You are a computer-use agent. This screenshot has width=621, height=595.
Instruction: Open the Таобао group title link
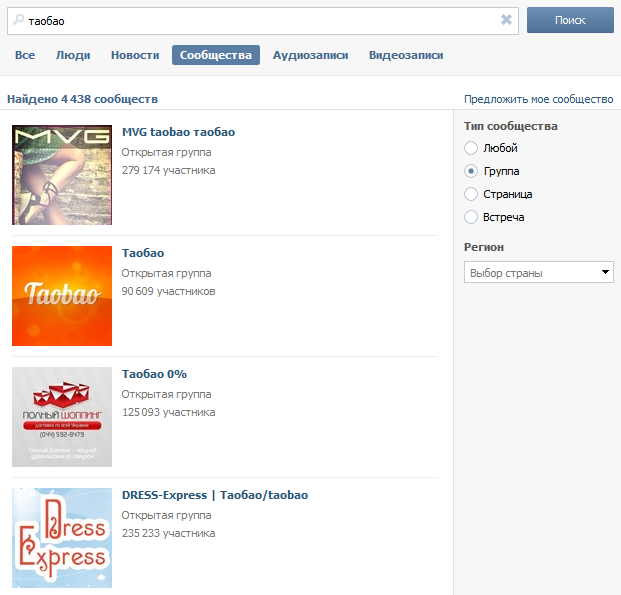[143, 253]
